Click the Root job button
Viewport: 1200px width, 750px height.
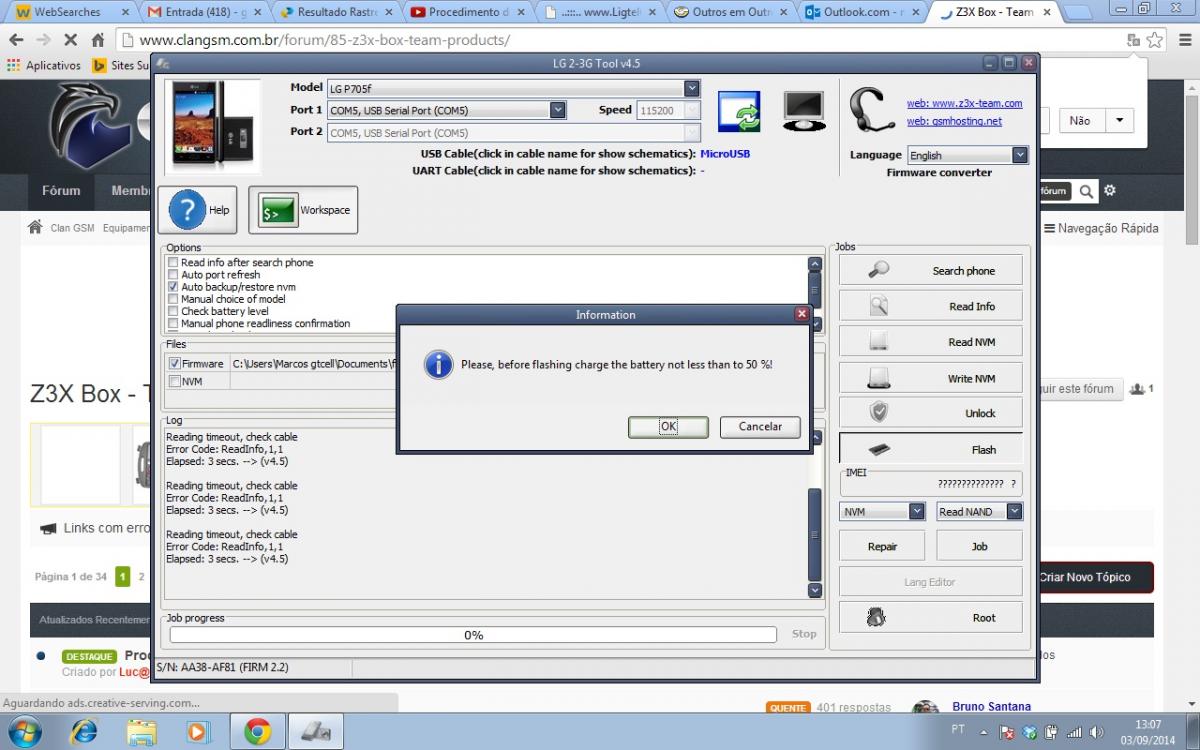click(x=931, y=617)
